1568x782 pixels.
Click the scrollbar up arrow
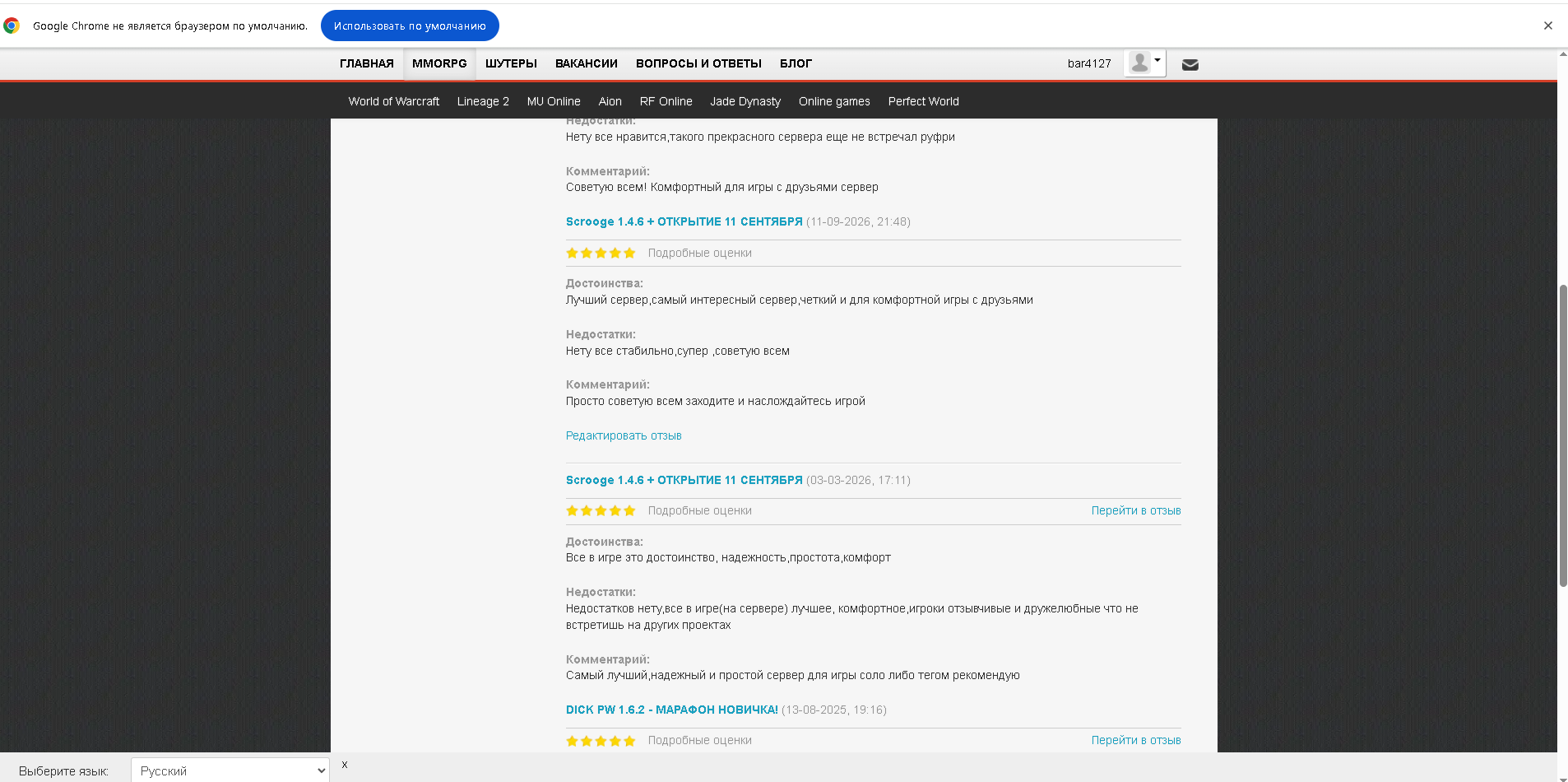(1563, 54)
